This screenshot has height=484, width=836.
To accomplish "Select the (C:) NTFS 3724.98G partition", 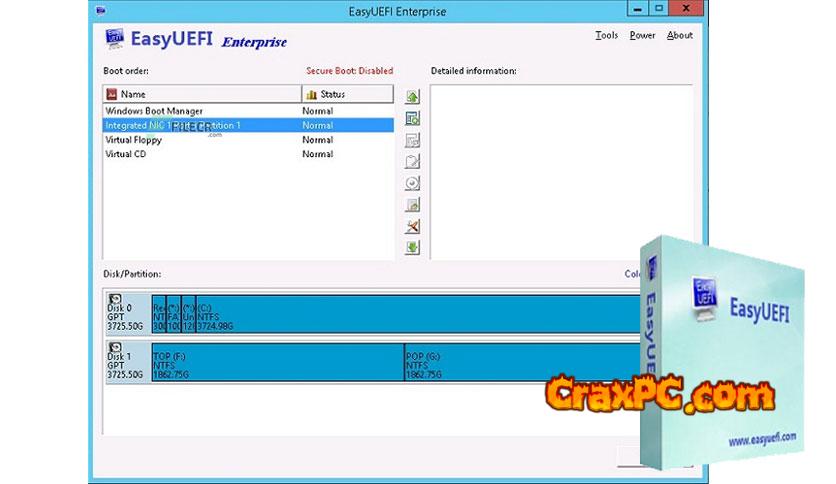I will point(417,314).
